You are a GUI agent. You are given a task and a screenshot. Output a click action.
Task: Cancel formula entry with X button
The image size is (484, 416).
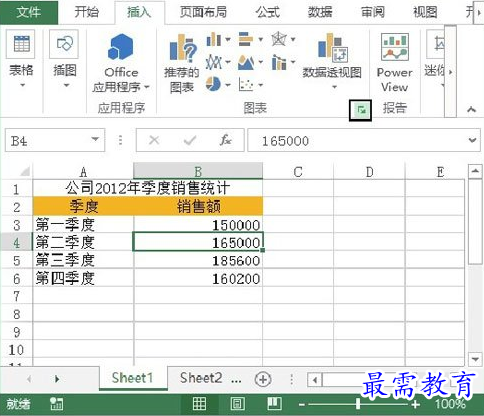(x=154, y=140)
